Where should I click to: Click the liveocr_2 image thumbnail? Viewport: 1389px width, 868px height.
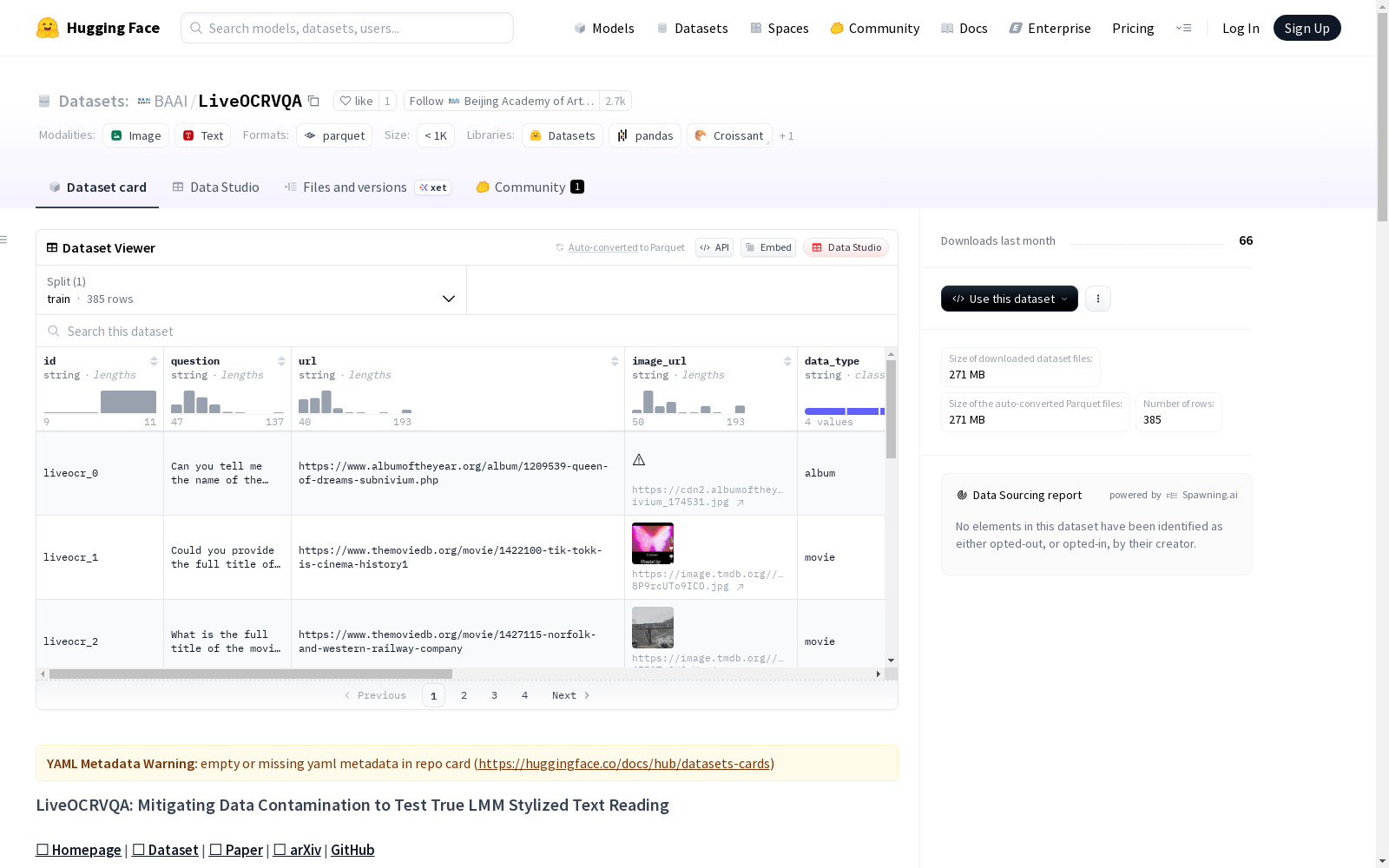(x=653, y=628)
